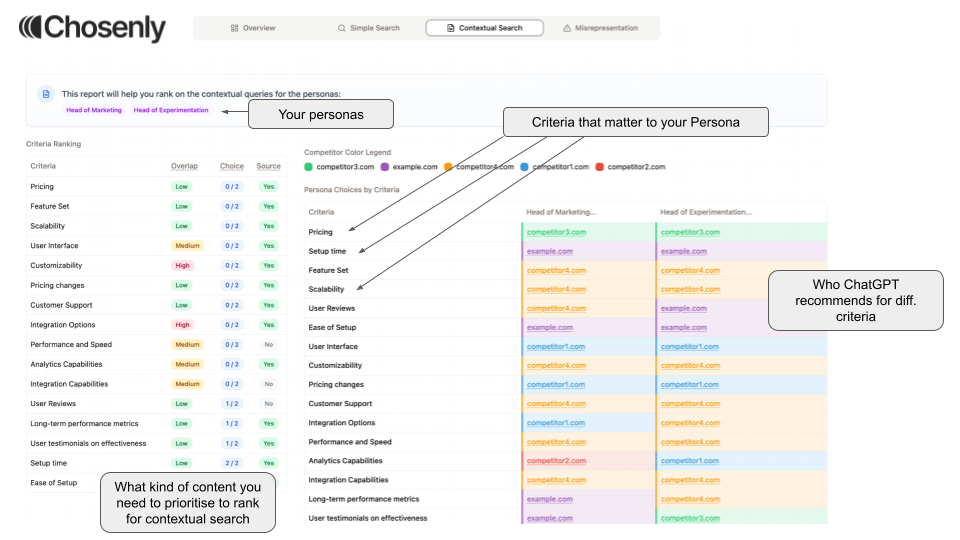Open competitor2.com link in Analytics Capabilities row
Image resolution: width=960 pixels, height=540 pixels.
pyautogui.click(x=556, y=460)
